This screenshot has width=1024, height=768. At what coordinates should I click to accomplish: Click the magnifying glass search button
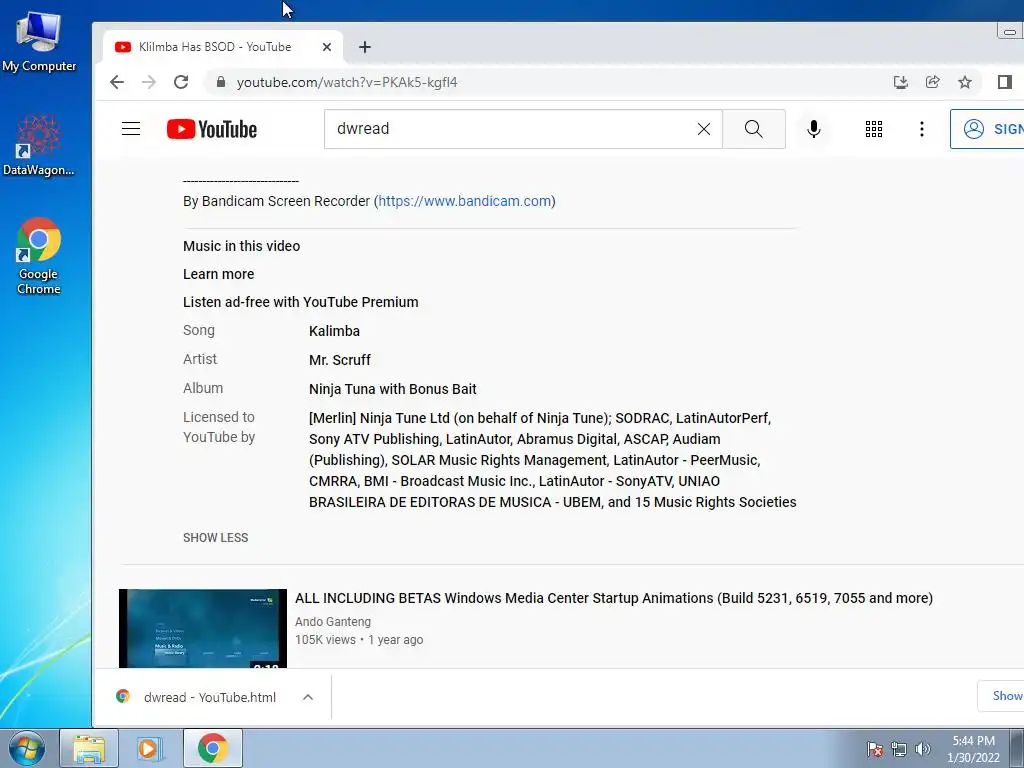click(x=754, y=129)
